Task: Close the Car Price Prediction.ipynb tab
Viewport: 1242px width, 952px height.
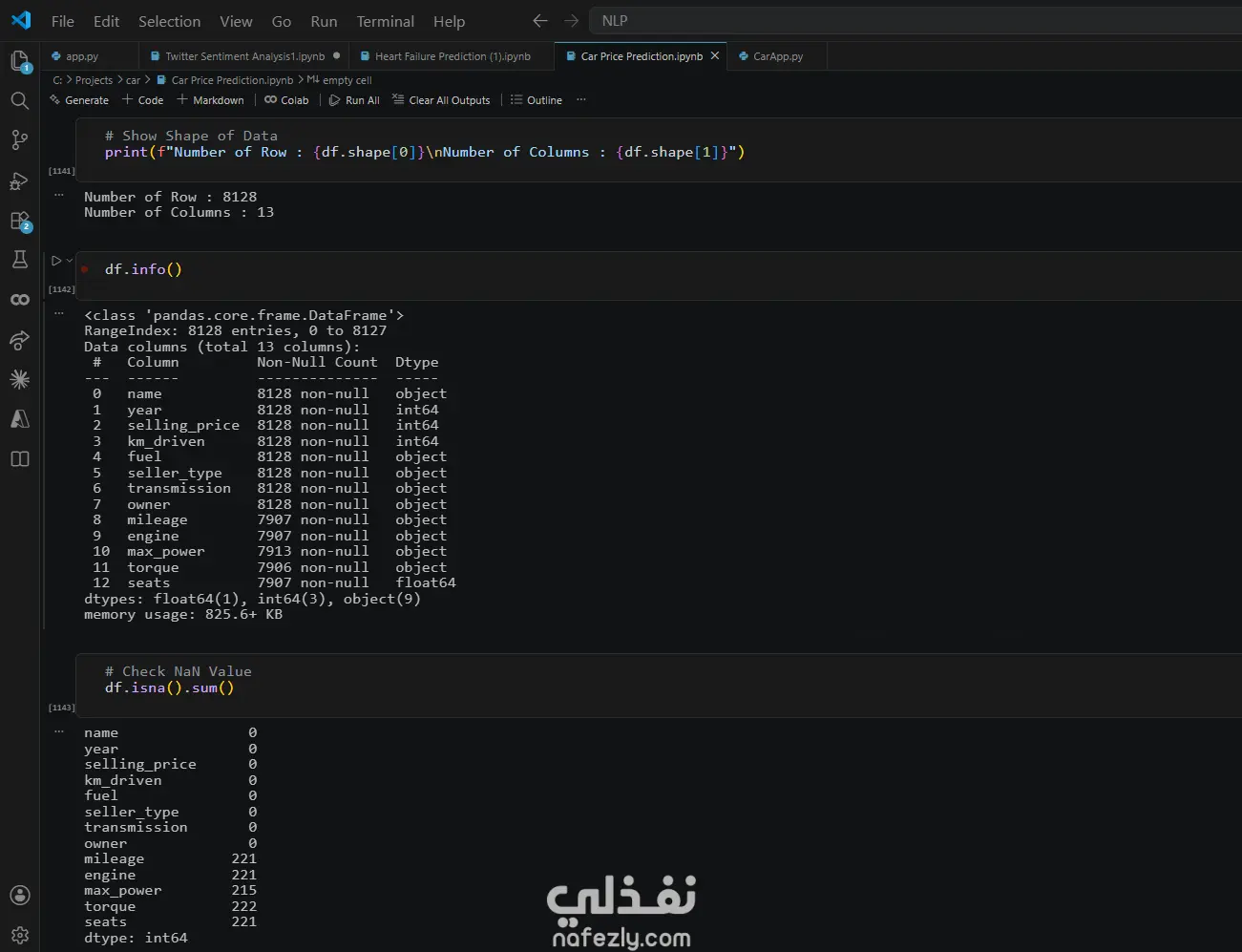Action: click(x=715, y=56)
